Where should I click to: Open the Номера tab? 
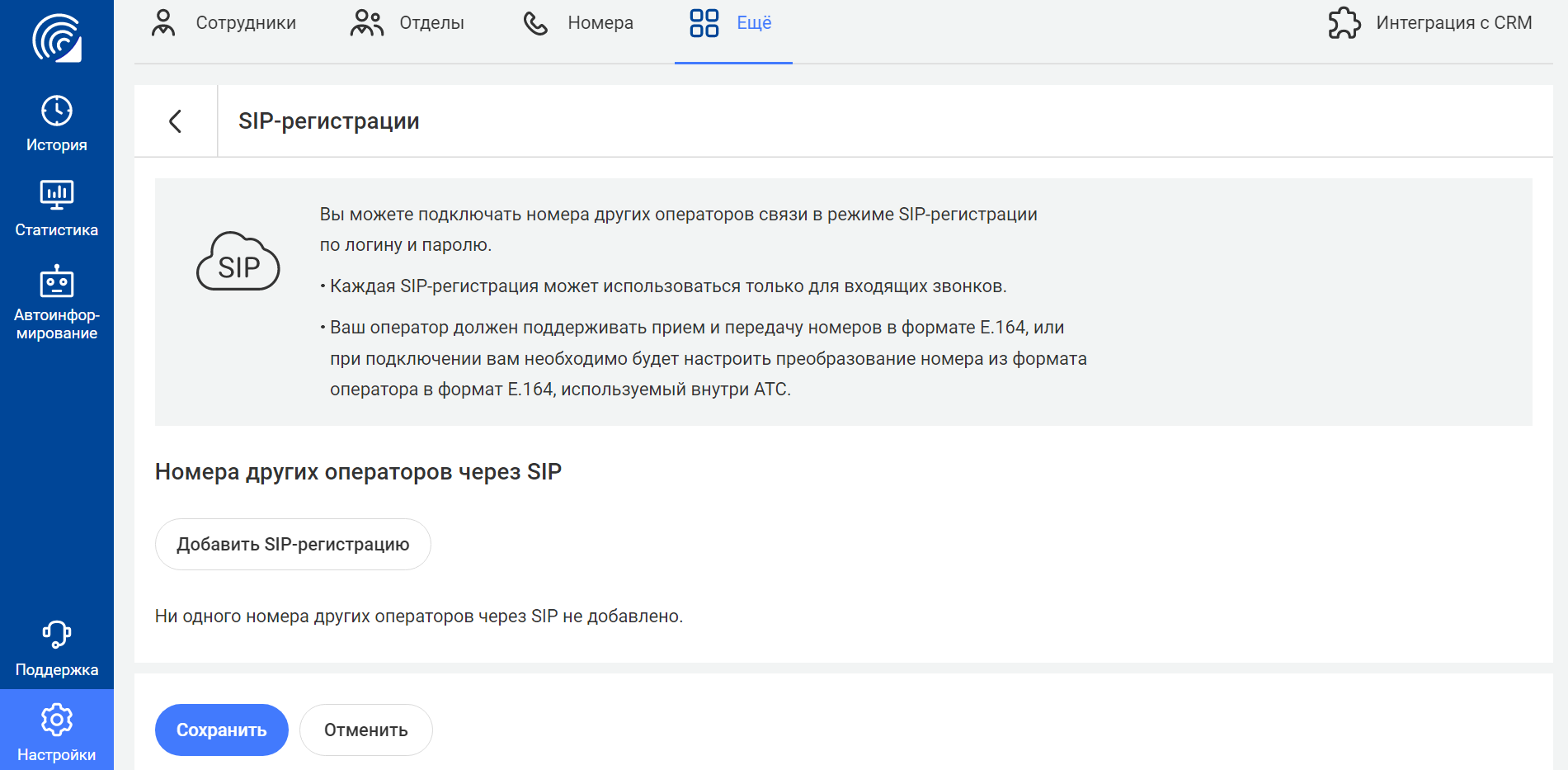[x=578, y=23]
